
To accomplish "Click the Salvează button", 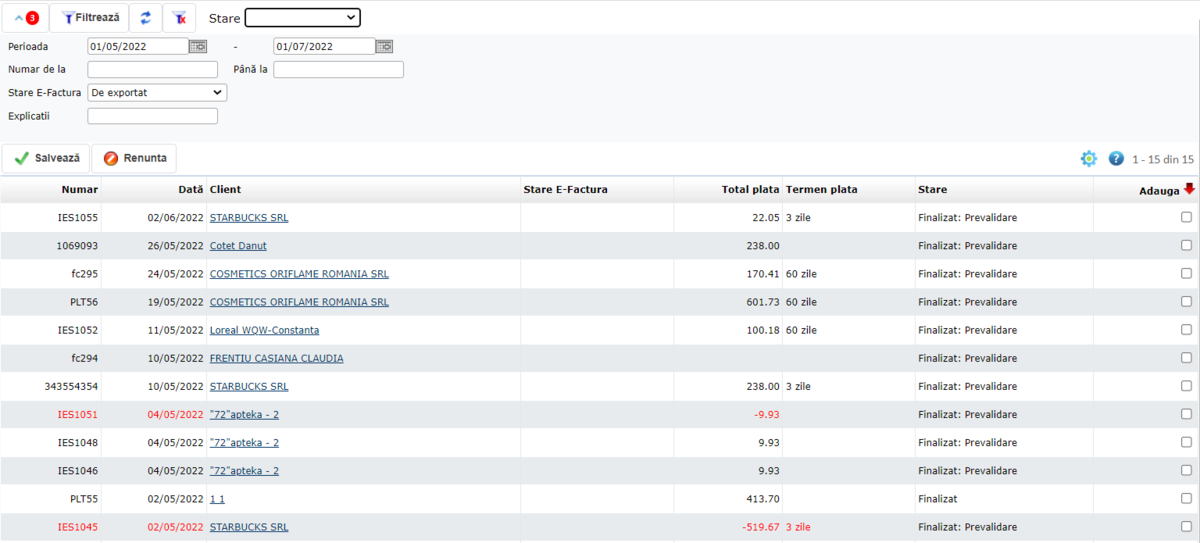I will tap(46, 158).
